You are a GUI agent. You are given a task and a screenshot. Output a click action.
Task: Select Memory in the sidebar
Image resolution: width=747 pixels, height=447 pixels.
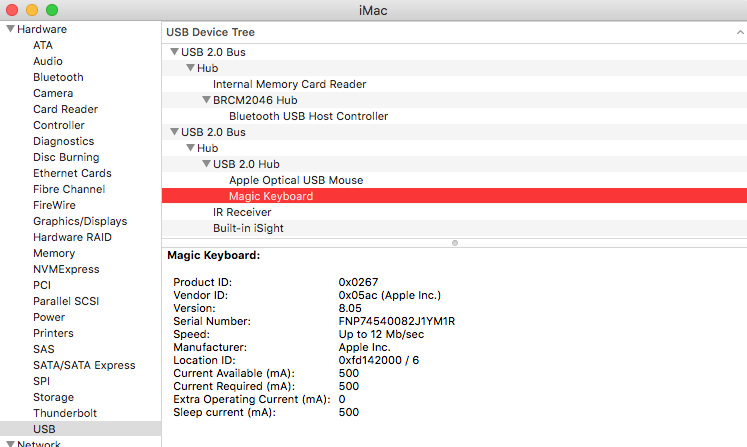tap(54, 253)
